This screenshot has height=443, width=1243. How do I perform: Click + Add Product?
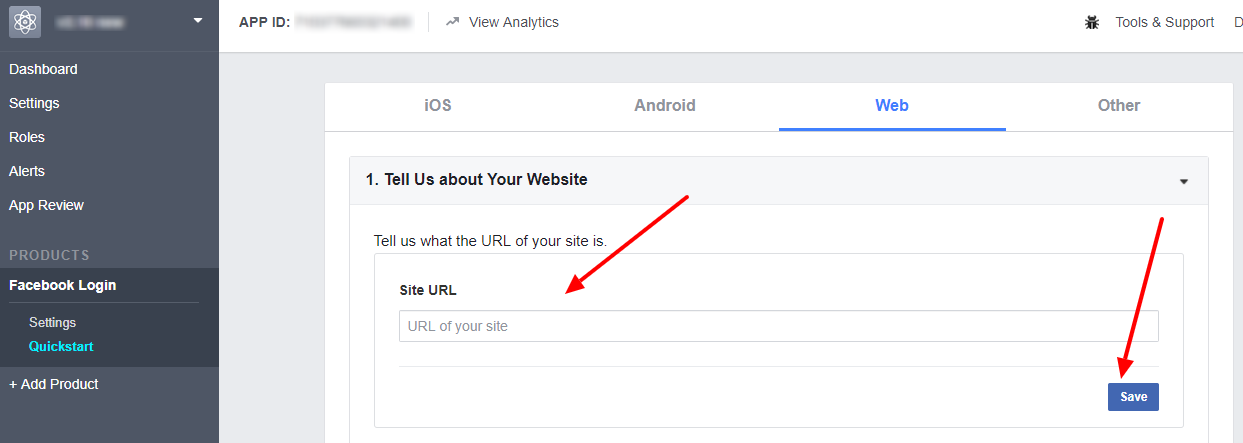click(x=54, y=384)
